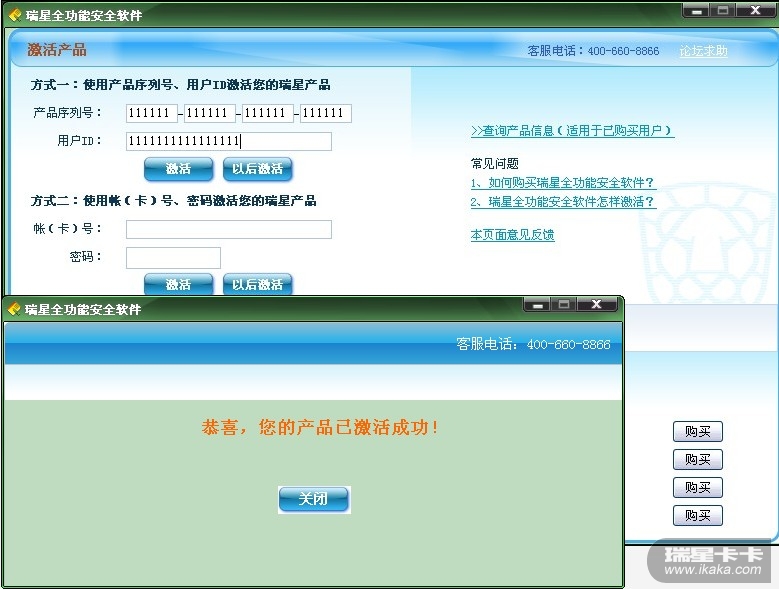Open 查询产品信息(适用于已购买用户) link
779x589 pixels.
coord(573,131)
